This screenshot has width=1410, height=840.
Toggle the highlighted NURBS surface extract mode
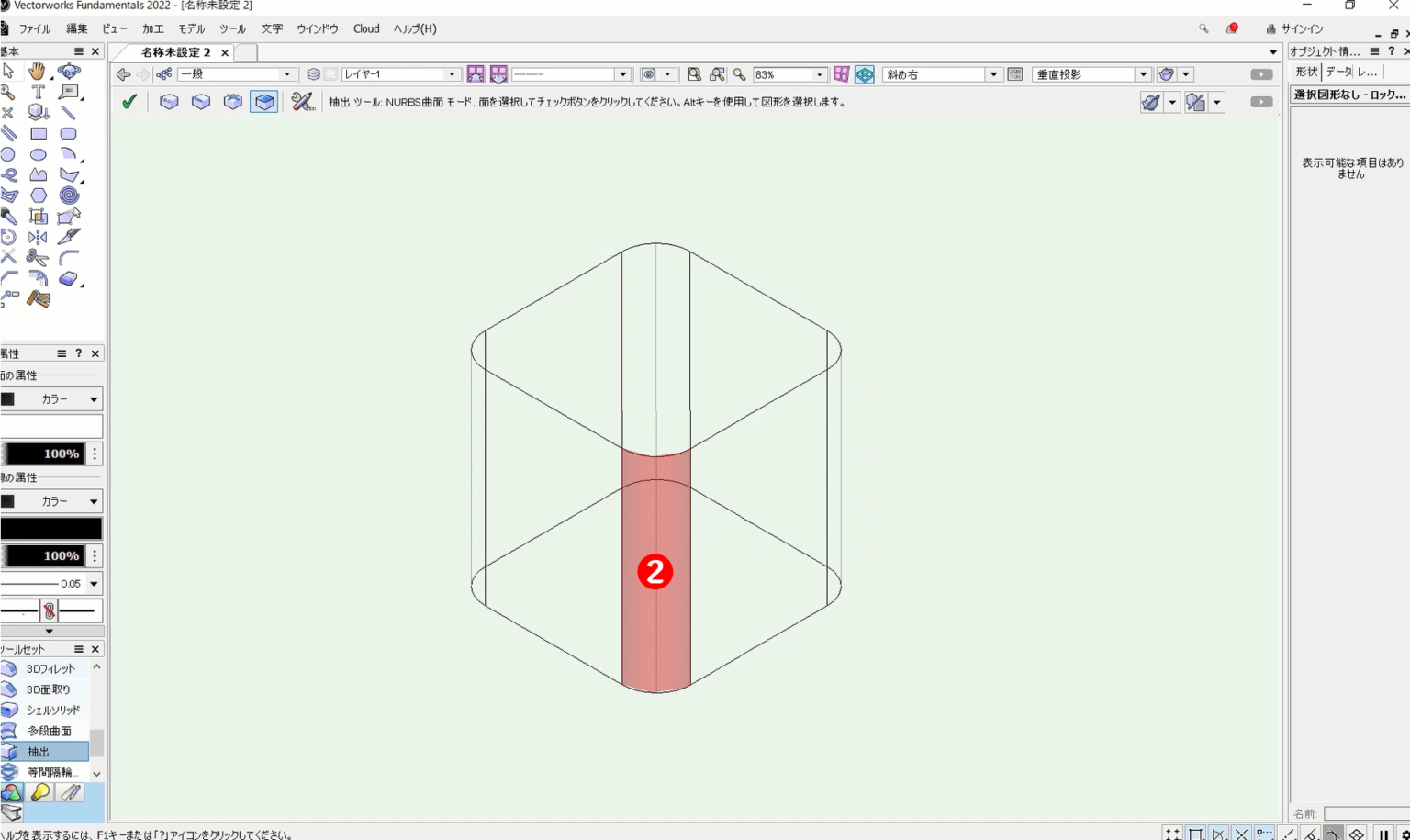(264, 102)
